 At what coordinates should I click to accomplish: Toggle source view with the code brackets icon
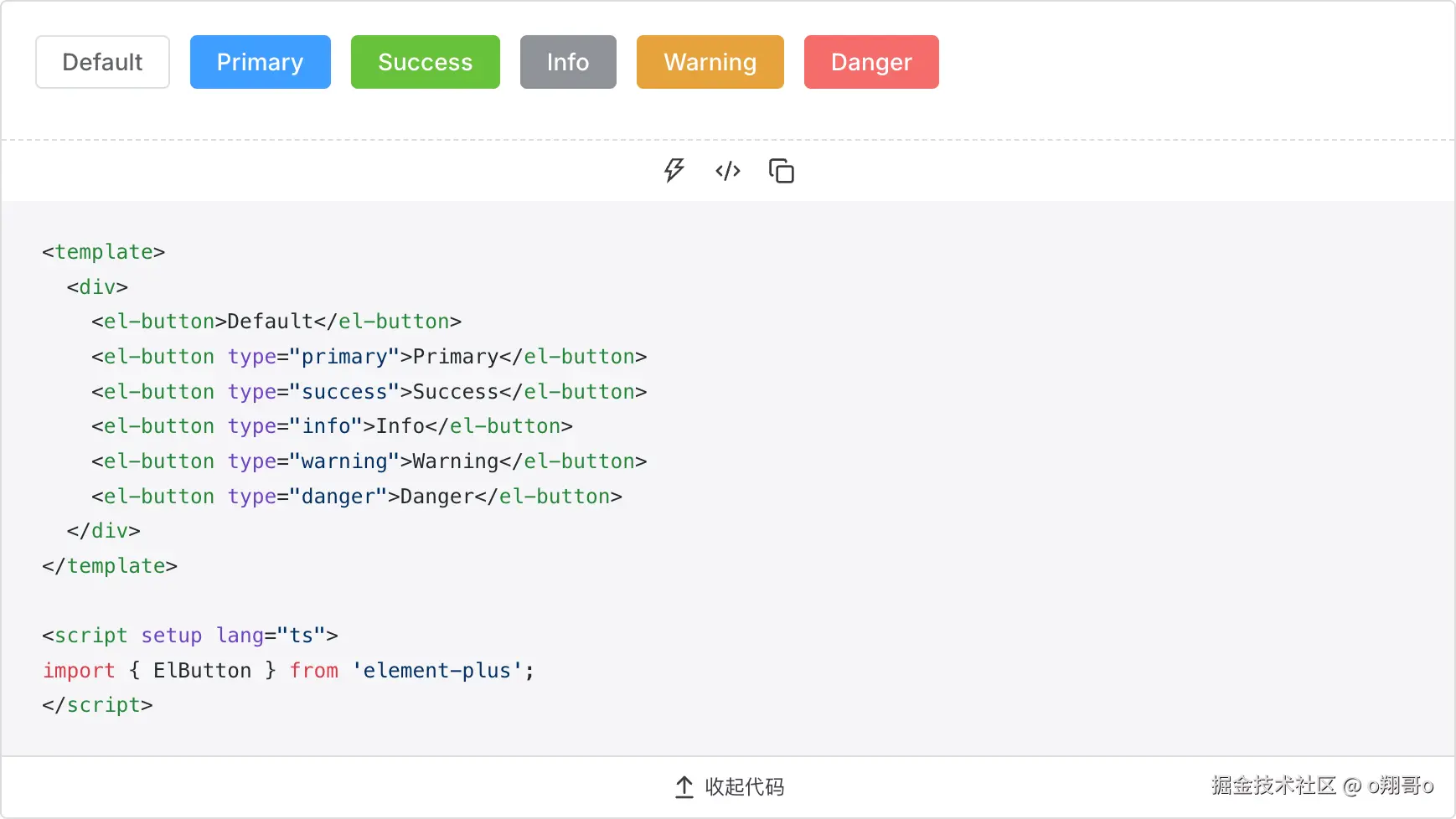tap(727, 171)
